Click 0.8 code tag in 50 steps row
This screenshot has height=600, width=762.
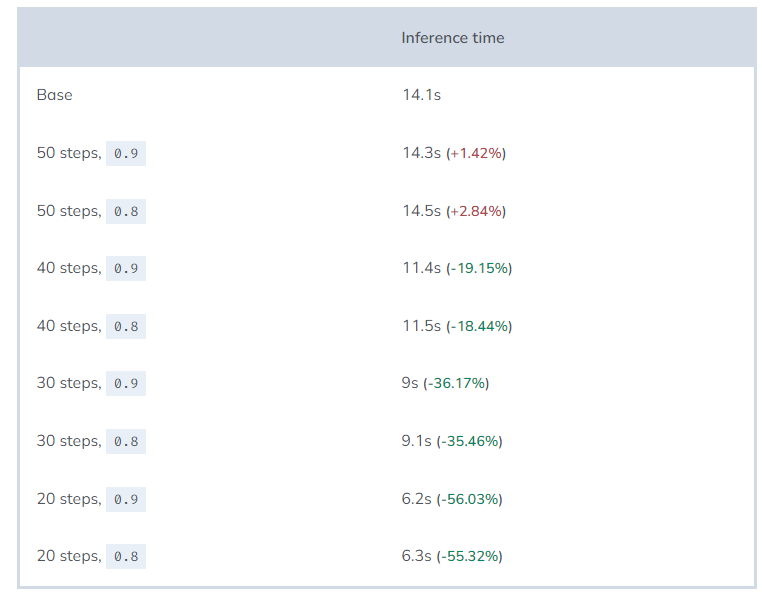[x=126, y=211]
